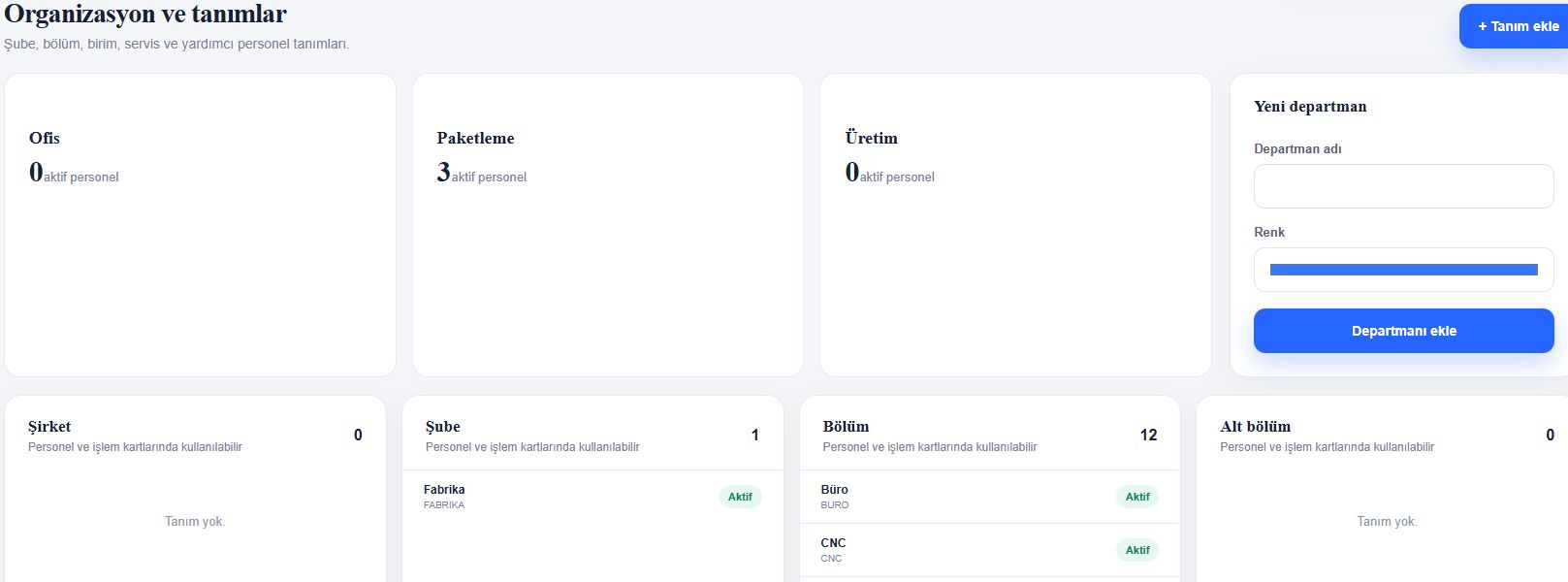Click the "Departmanı ekle" button
Image resolution: width=1568 pixels, height=582 pixels.
point(1403,331)
